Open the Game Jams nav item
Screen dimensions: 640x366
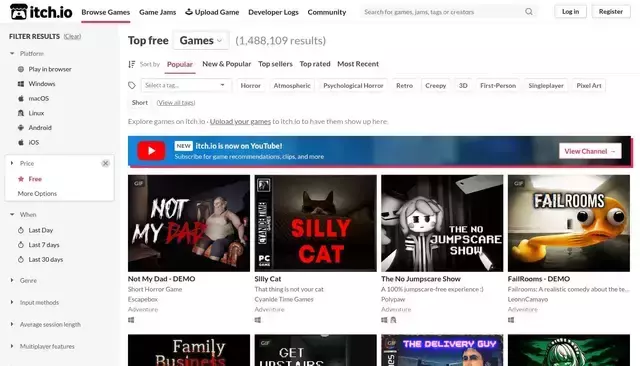pyautogui.click(x=158, y=12)
